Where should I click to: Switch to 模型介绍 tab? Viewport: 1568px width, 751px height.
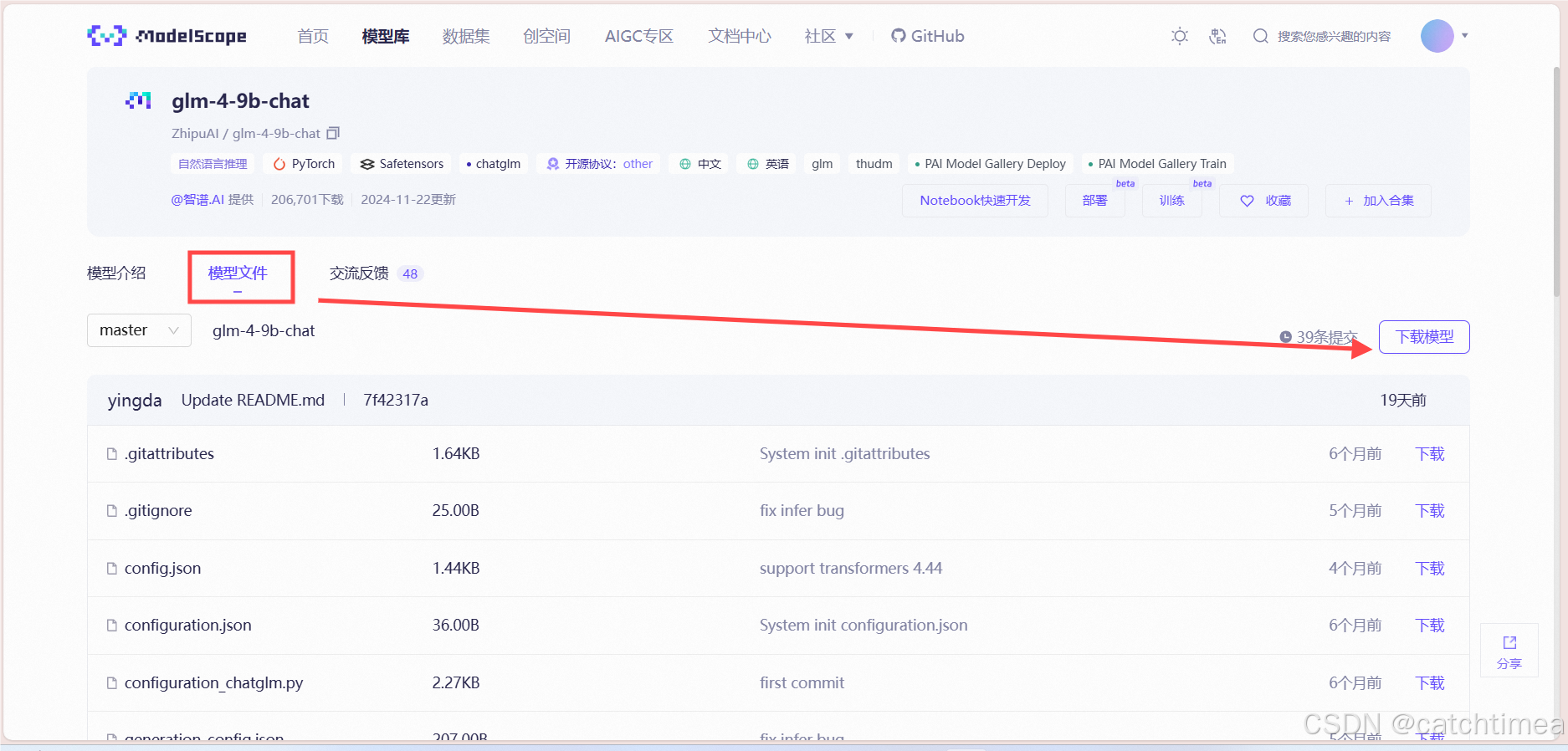pyautogui.click(x=116, y=273)
